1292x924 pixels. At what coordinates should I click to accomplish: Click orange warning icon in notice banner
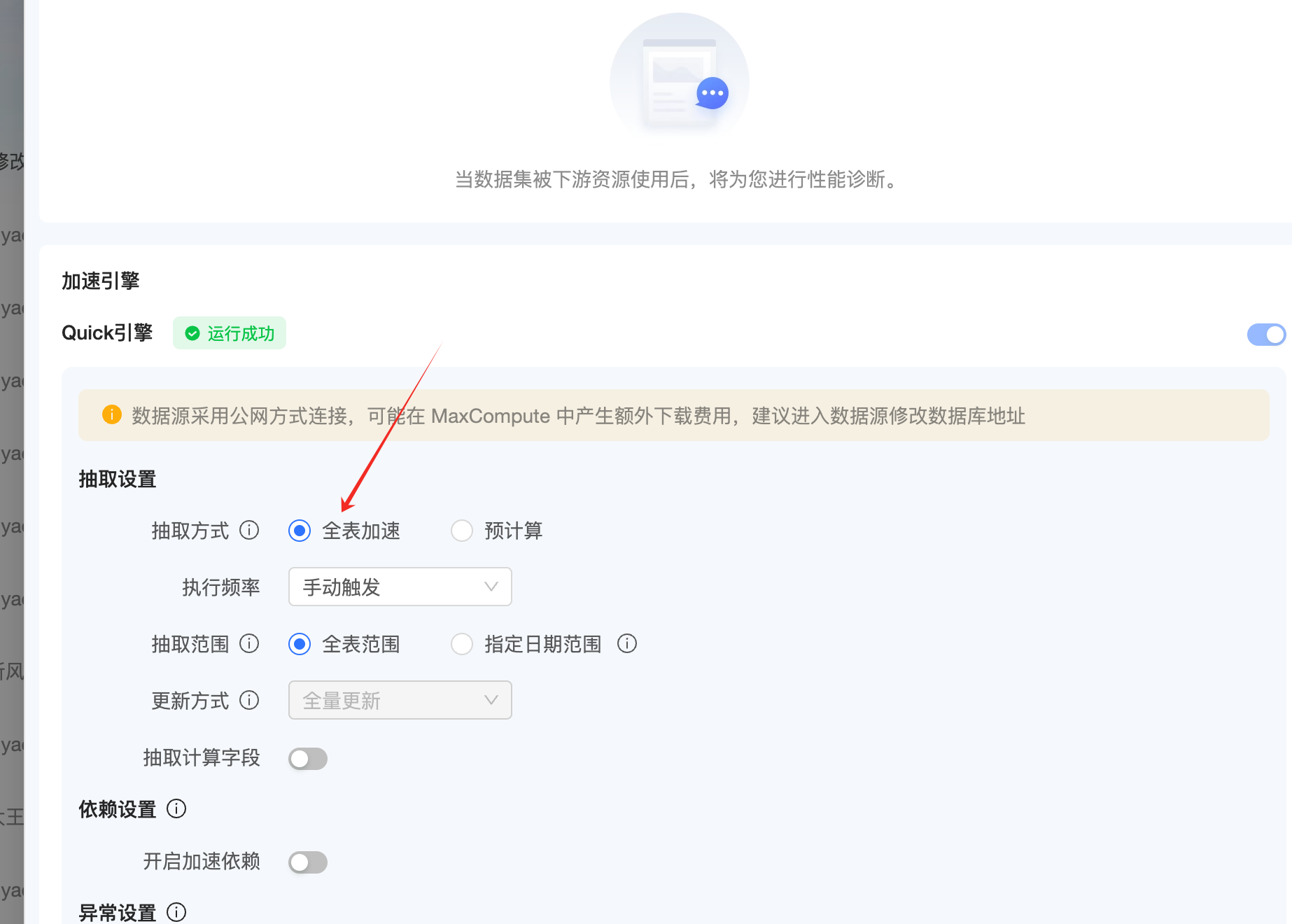[112, 415]
